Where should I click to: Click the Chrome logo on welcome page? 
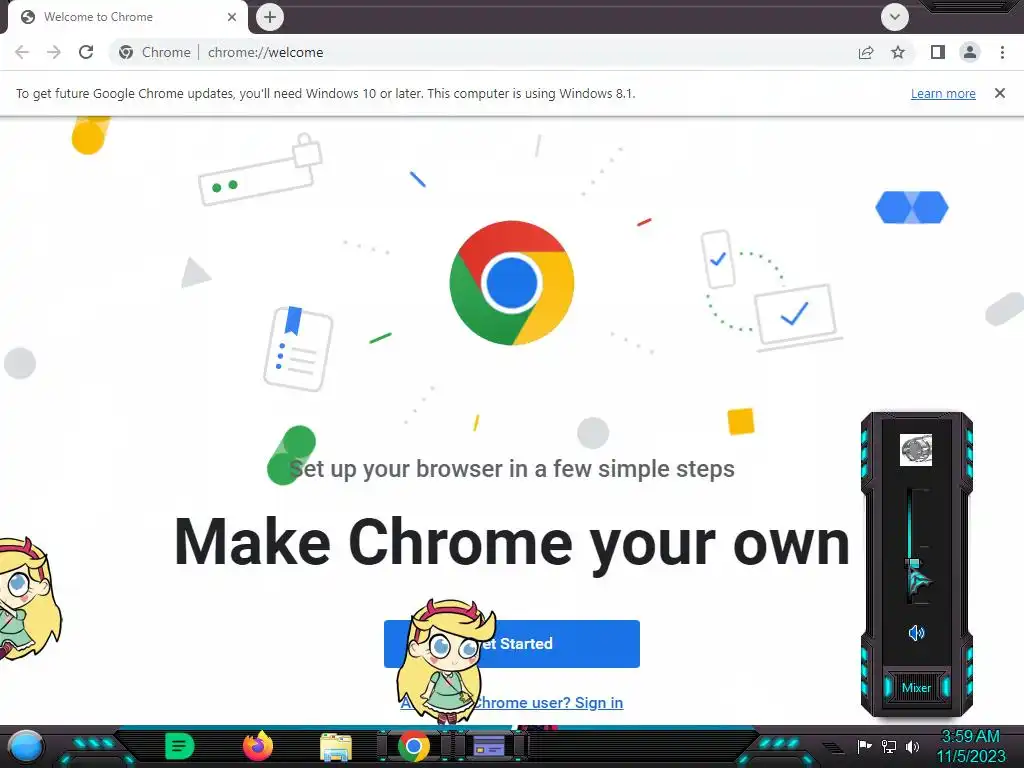(x=512, y=283)
